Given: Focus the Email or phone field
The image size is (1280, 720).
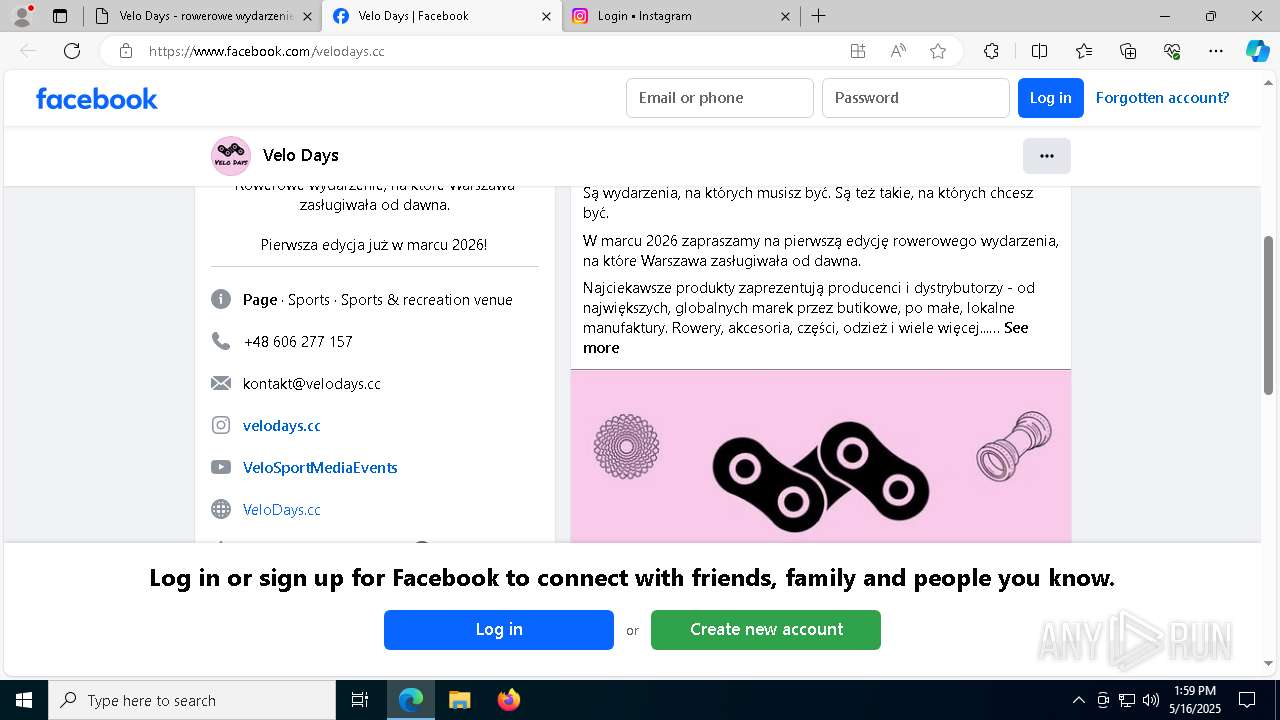Looking at the screenshot, I should 720,98.
